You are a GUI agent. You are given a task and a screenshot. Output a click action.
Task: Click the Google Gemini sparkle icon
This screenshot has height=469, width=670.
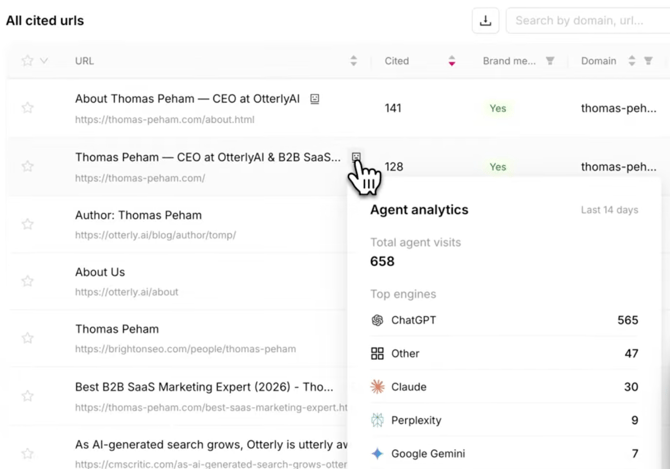377,453
